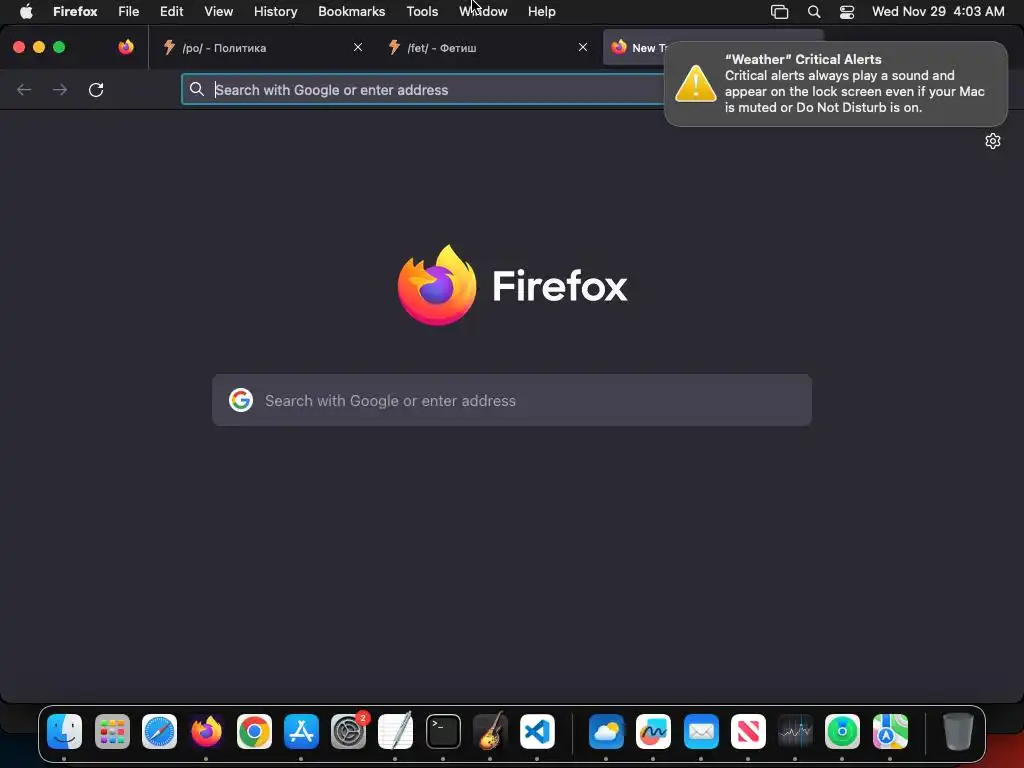Open the File menu
The width and height of the screenshot is (1024, 768).
click(129, 12)
